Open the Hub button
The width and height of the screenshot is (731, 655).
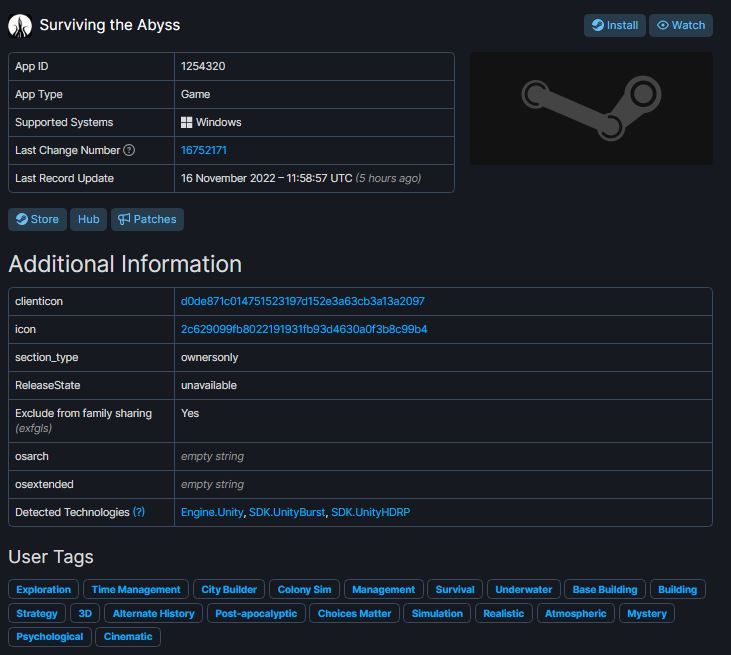[89, 219]
